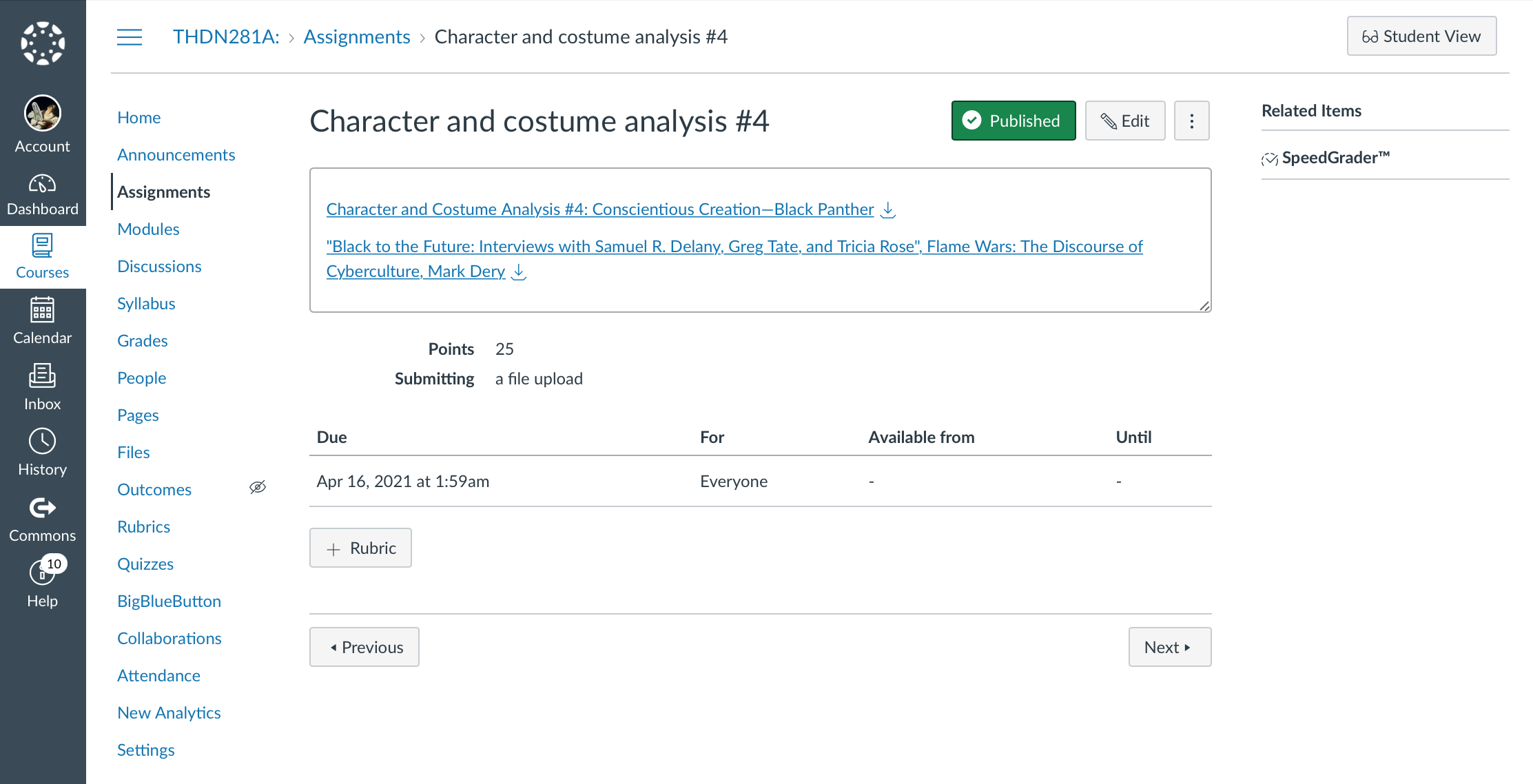Viewport: 1533px width, 784px height.
Task: Toggle the hamburger course menu
Action: pyautogui.click(x=130, y=37)
